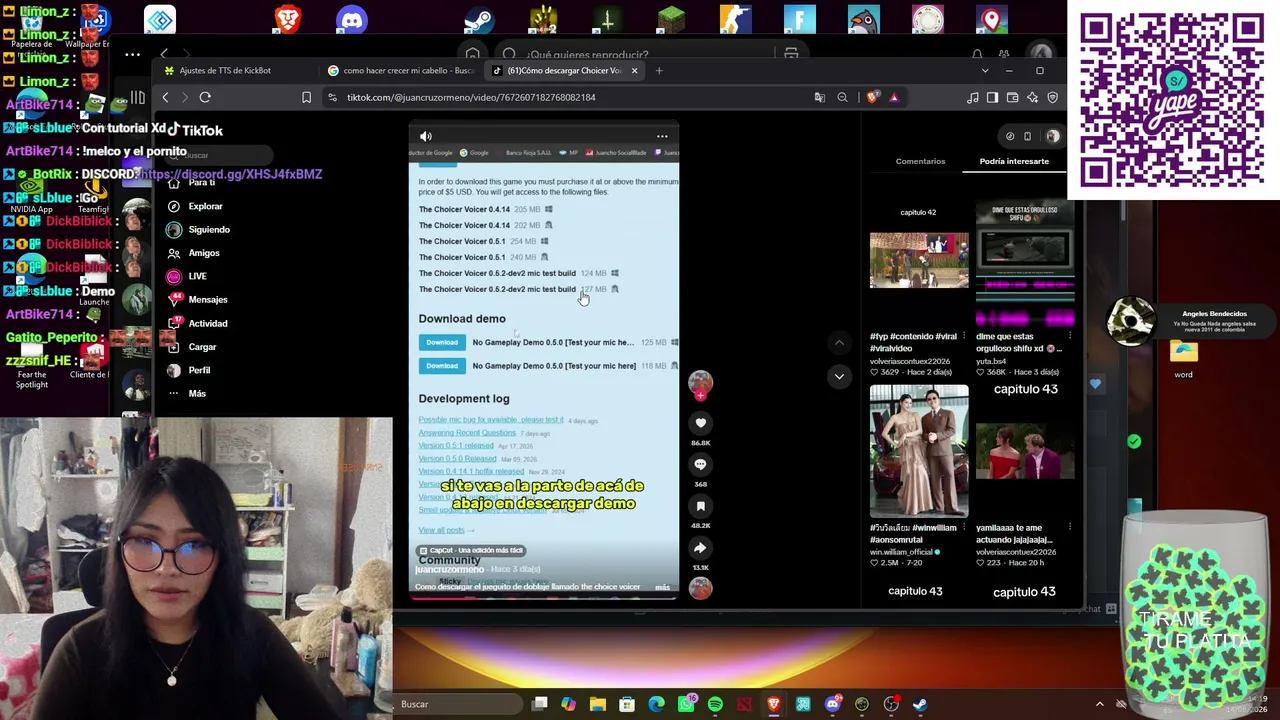The width and height of the screenshot is (1280, 720).
Task: Open Mensajes in TikTok sidebar
Action: [x=198, y=299]
